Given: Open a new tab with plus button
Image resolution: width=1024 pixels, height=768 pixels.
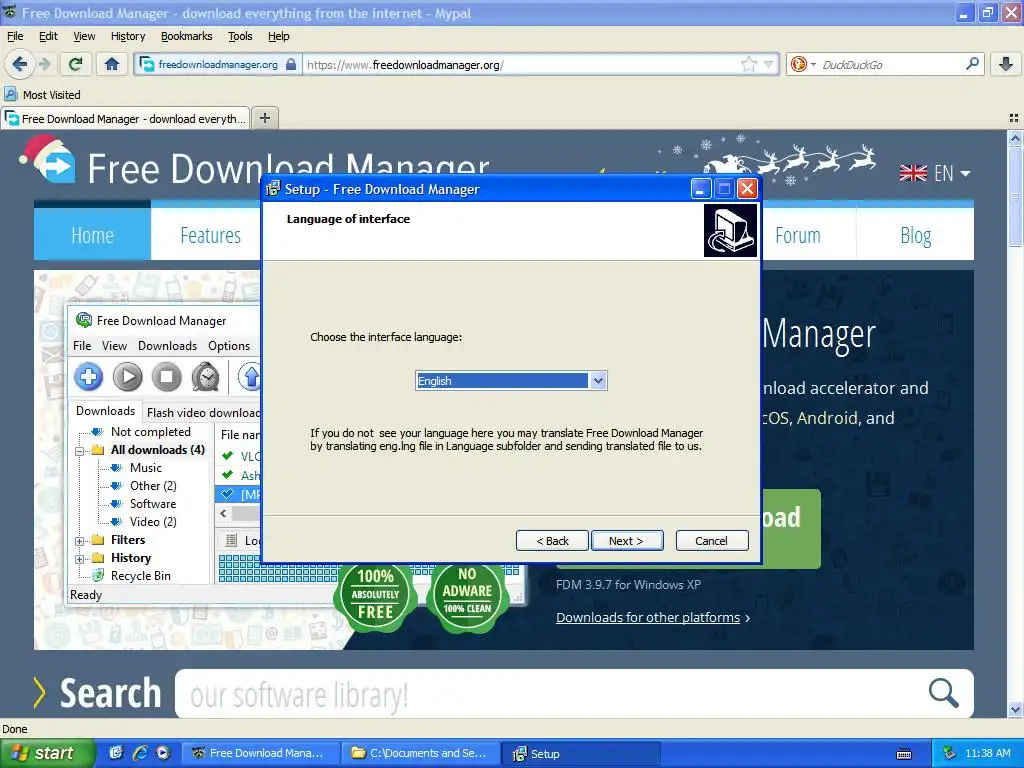Looking at the screenshot, I should [264, 118].
